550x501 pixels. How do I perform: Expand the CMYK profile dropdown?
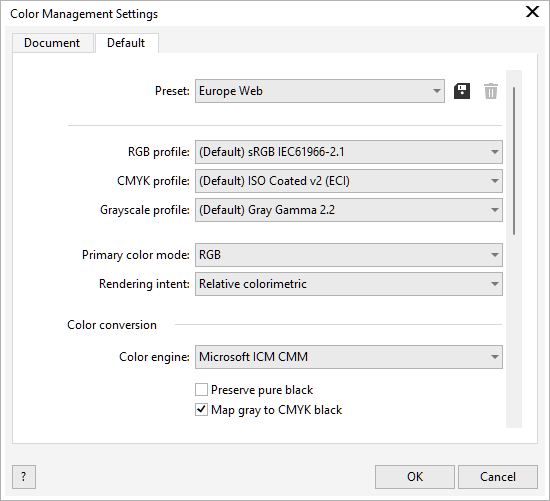pos(349,181)
